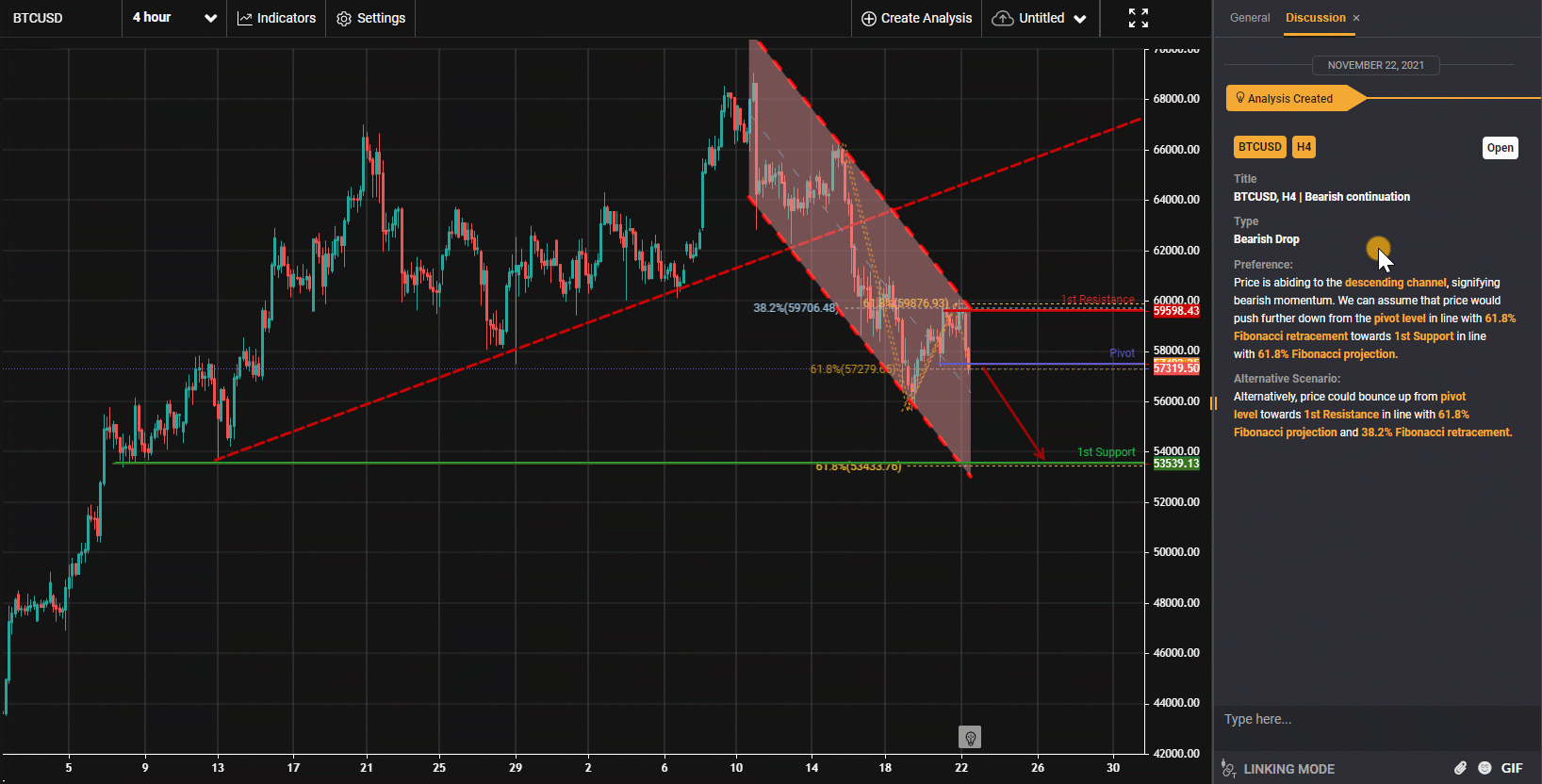Image resolution: width=1542 pixels, height=784 pixels.
Task: Click the 61.8%(53433.76) Fibonacci label
Action: [x=859, y=466]
